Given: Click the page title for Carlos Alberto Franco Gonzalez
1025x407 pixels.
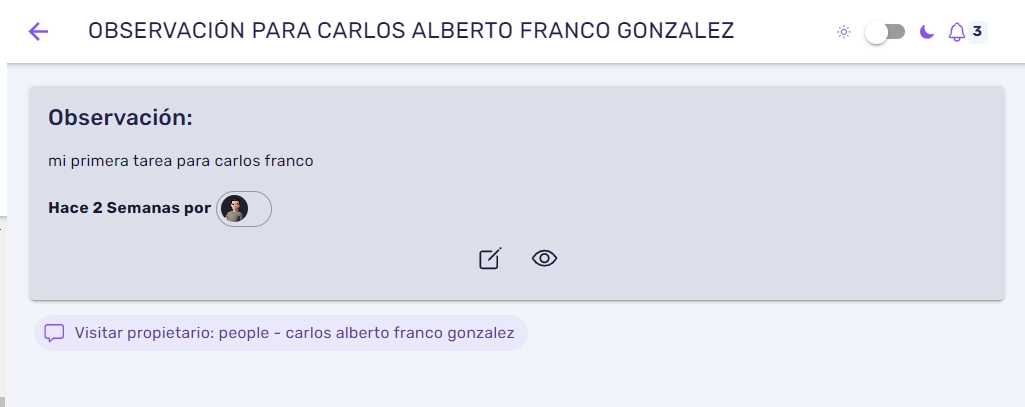Looking at the screenshot, I should [x=411, y=31].
